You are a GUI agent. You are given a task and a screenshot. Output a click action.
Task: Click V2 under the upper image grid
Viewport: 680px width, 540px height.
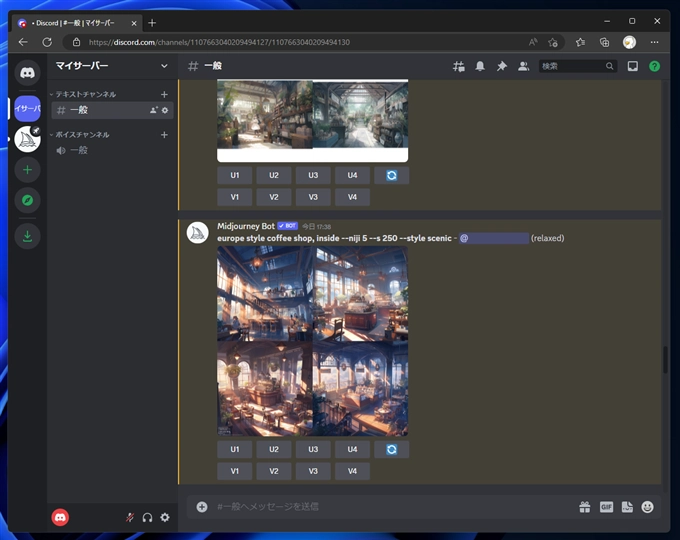pyautogui.click(x=274, y=197)
